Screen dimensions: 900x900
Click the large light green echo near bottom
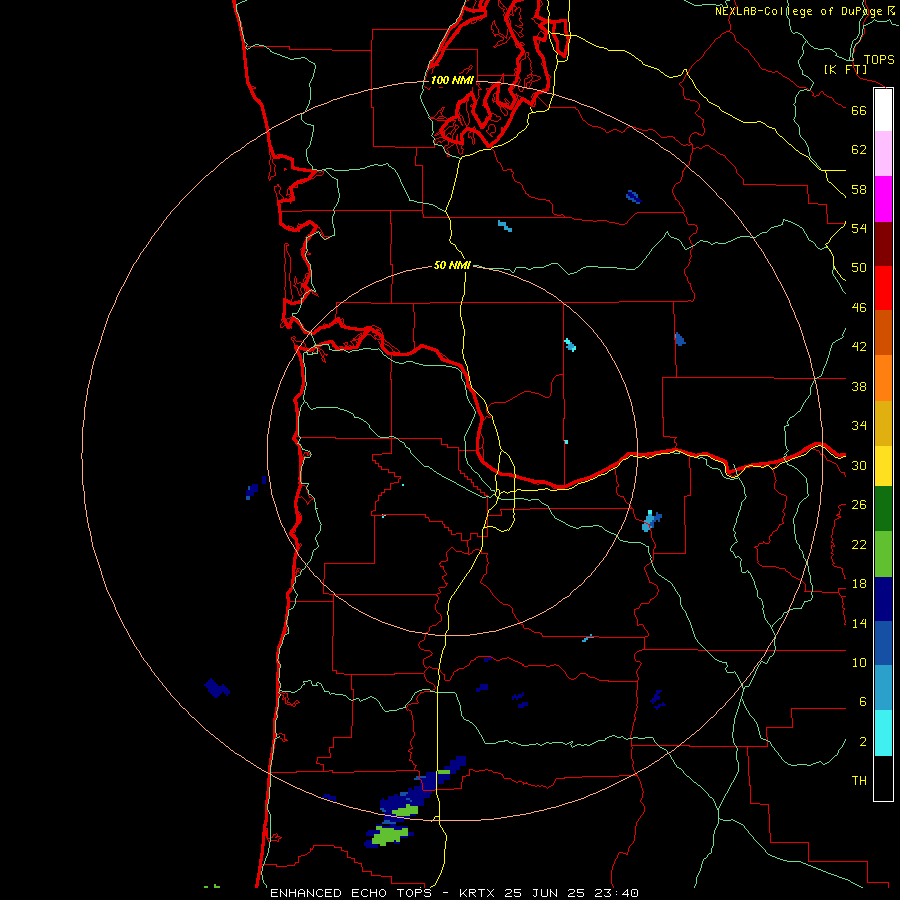(390, 835)
